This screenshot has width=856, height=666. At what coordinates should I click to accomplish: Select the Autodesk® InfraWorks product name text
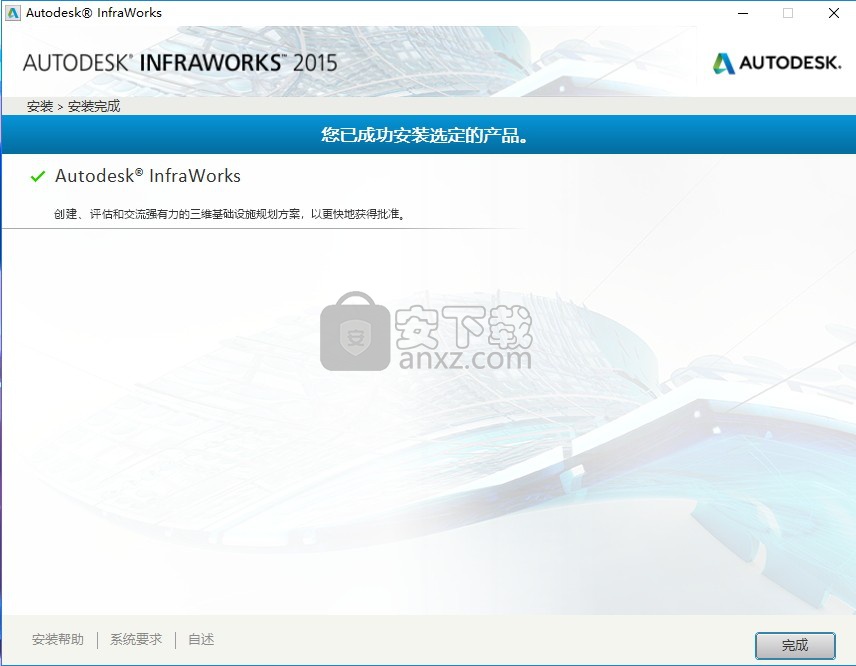[148, 176]
